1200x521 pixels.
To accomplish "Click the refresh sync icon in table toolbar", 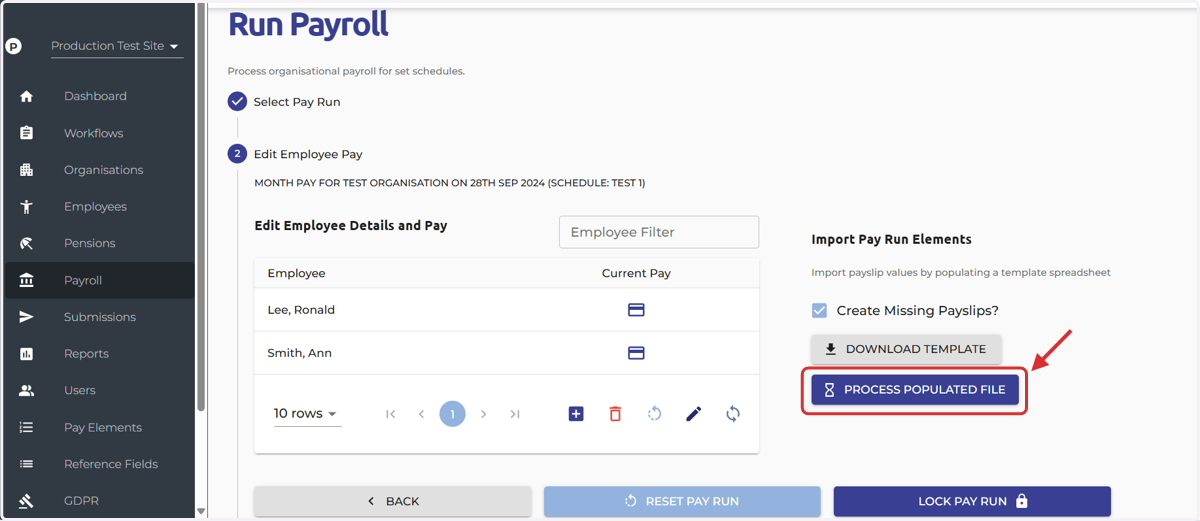I will pos(733,414).
